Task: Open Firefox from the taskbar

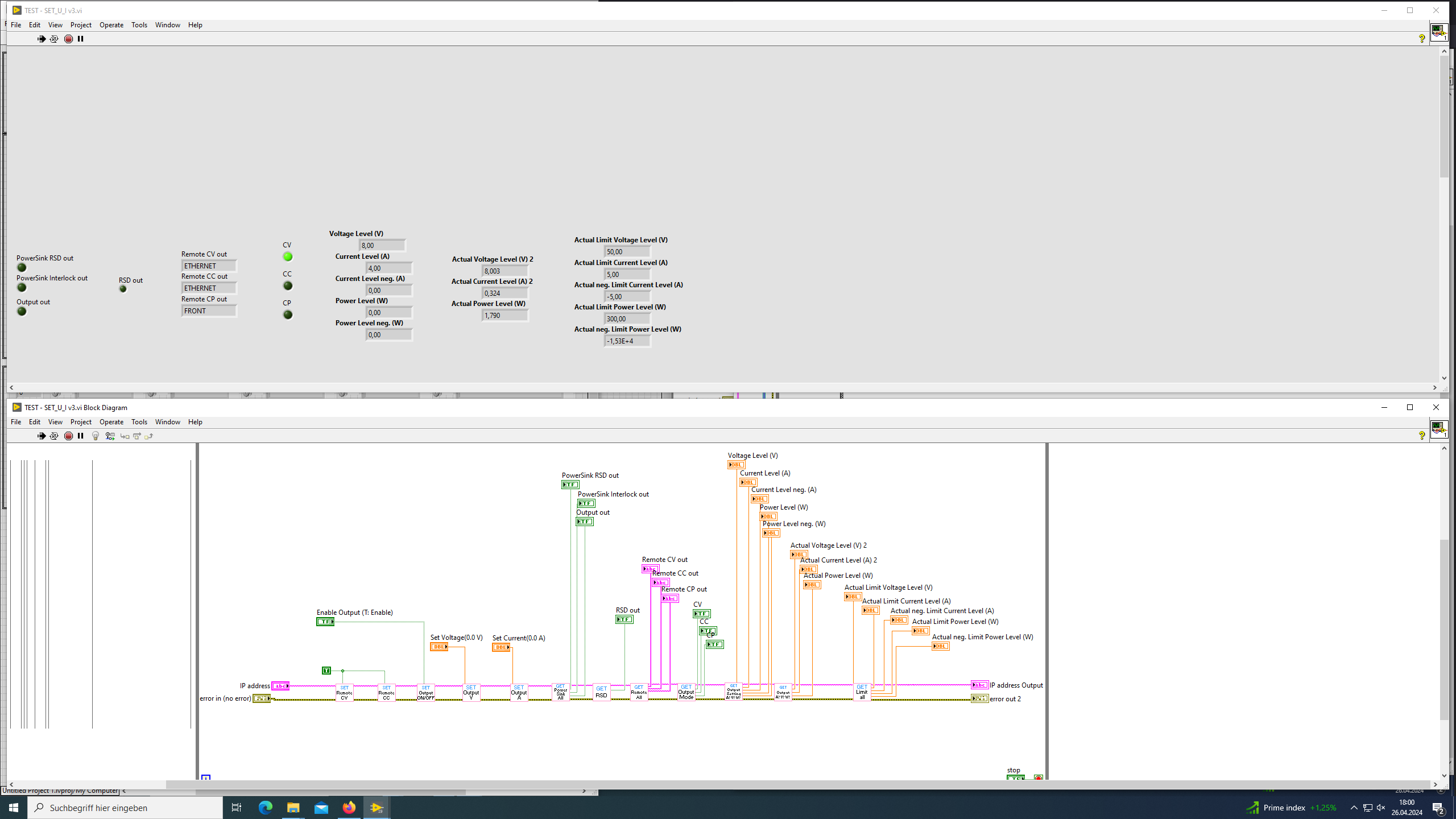Action: pyautogui.click(x=349, y=808)
